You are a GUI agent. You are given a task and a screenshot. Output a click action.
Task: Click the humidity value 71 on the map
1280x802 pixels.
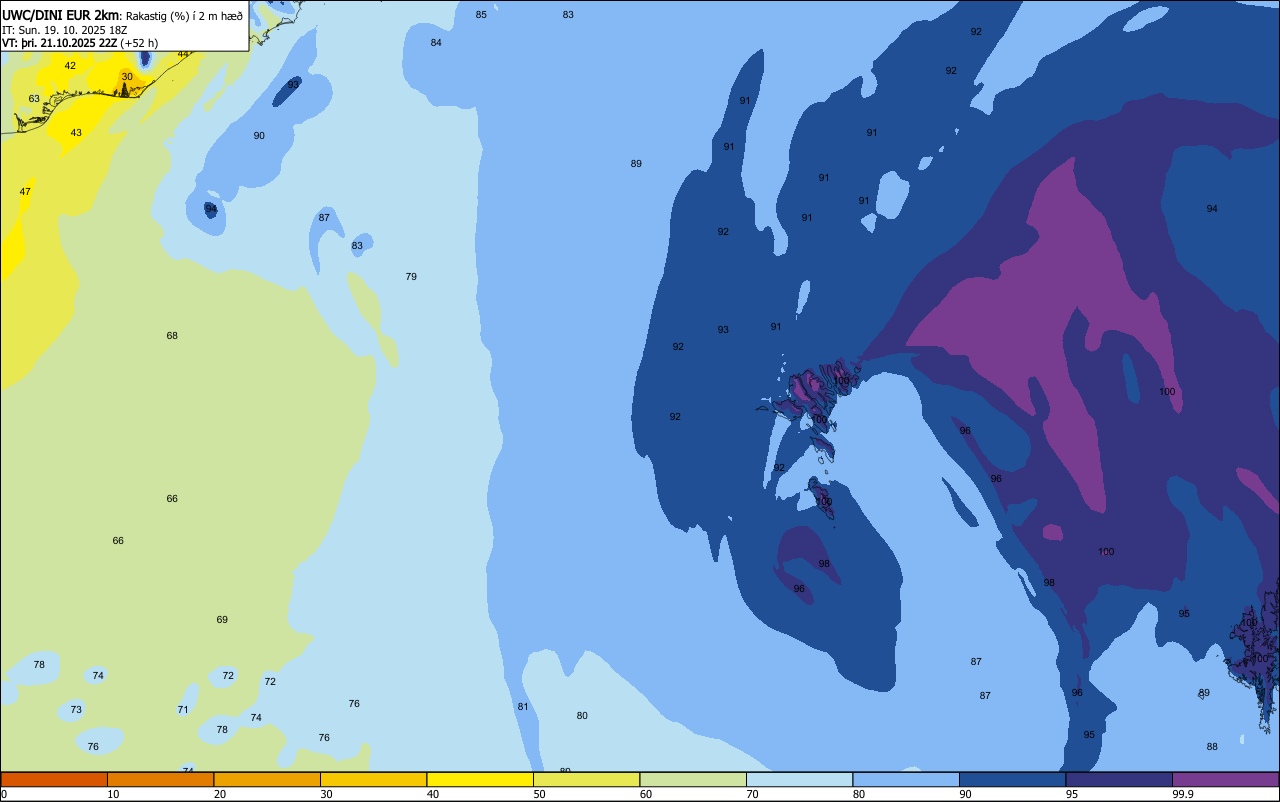click(183, 710)
